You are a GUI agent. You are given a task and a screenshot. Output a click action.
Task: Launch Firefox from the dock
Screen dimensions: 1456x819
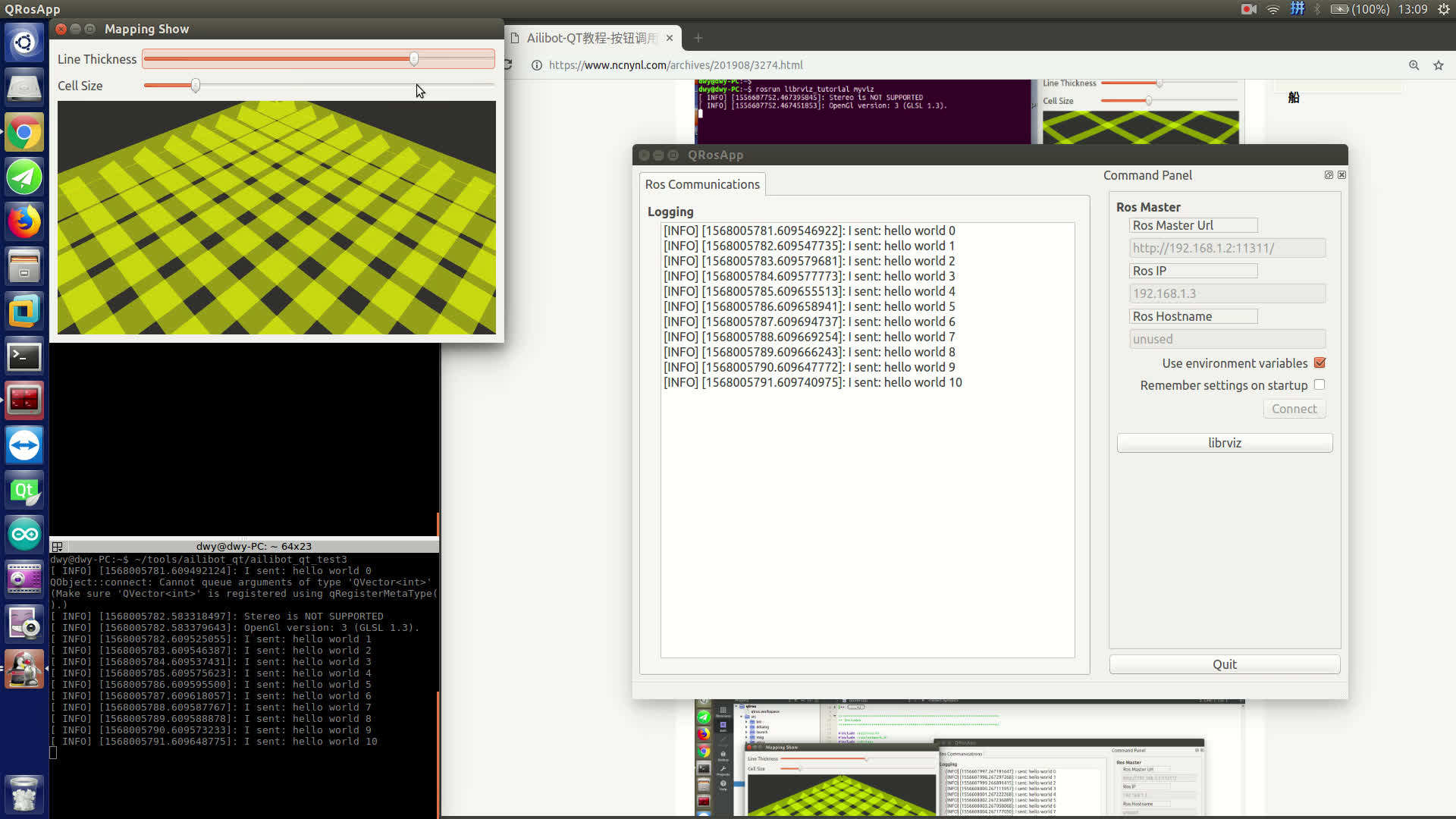pos(24,222)
